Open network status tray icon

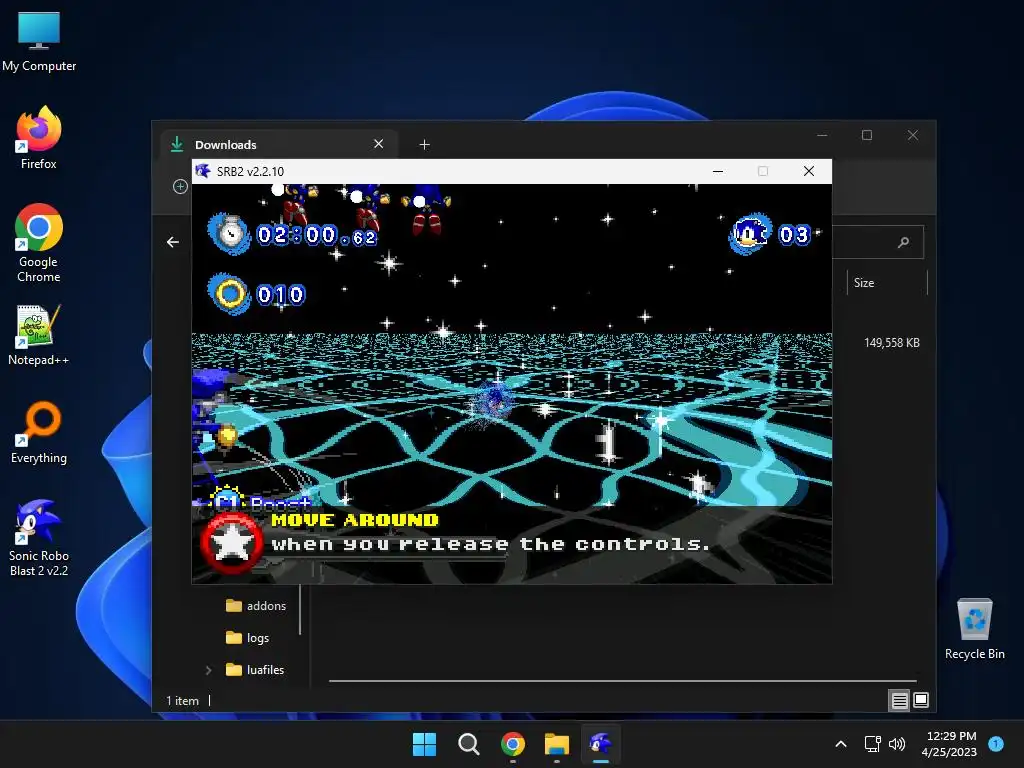coord(872,744)
